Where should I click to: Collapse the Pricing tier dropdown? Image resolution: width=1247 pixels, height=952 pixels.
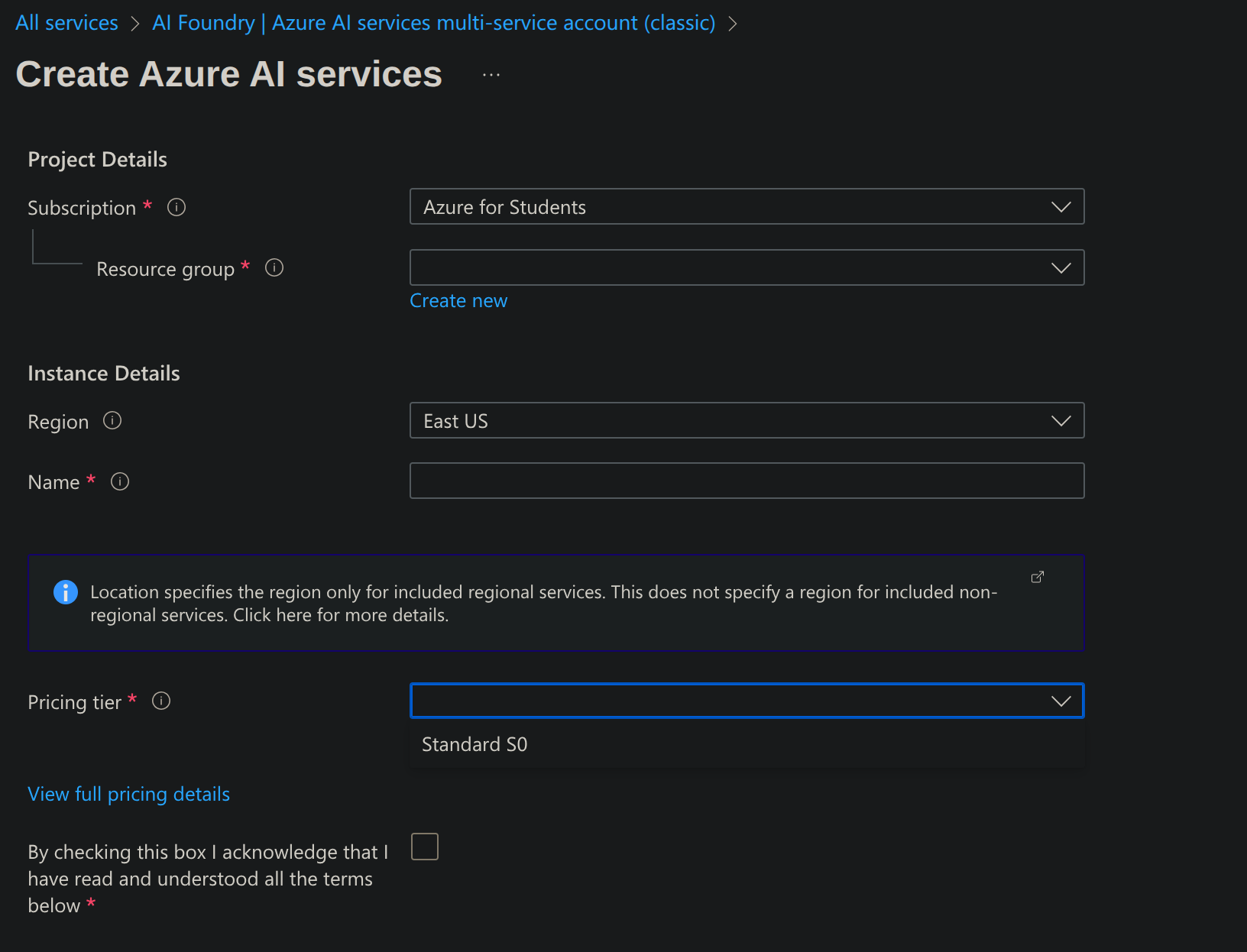point(747,701)
